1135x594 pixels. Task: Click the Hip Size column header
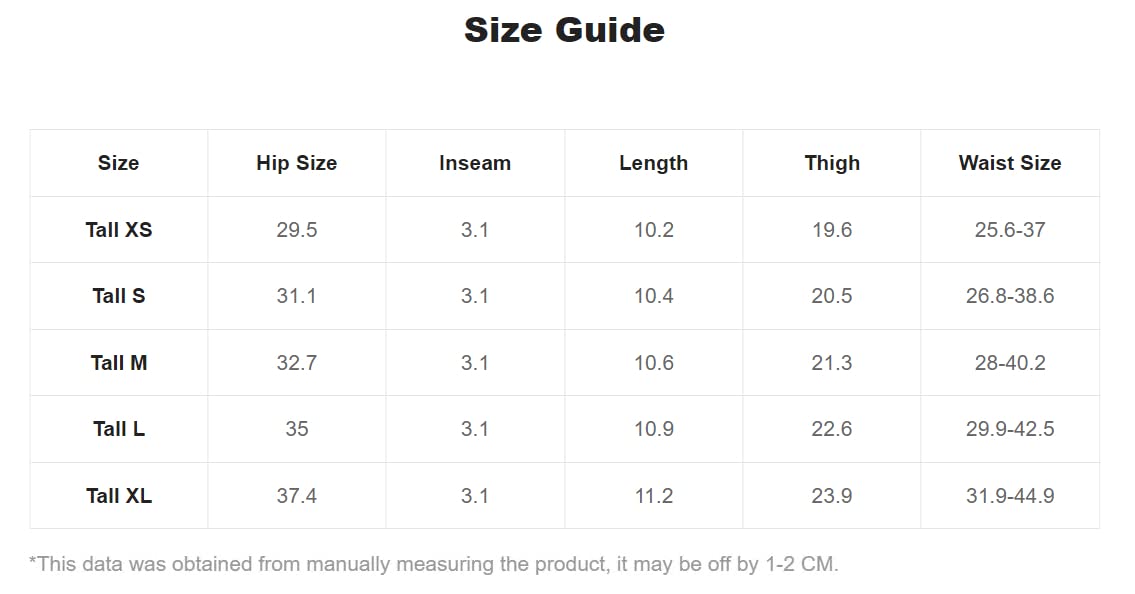pos(297,163)
